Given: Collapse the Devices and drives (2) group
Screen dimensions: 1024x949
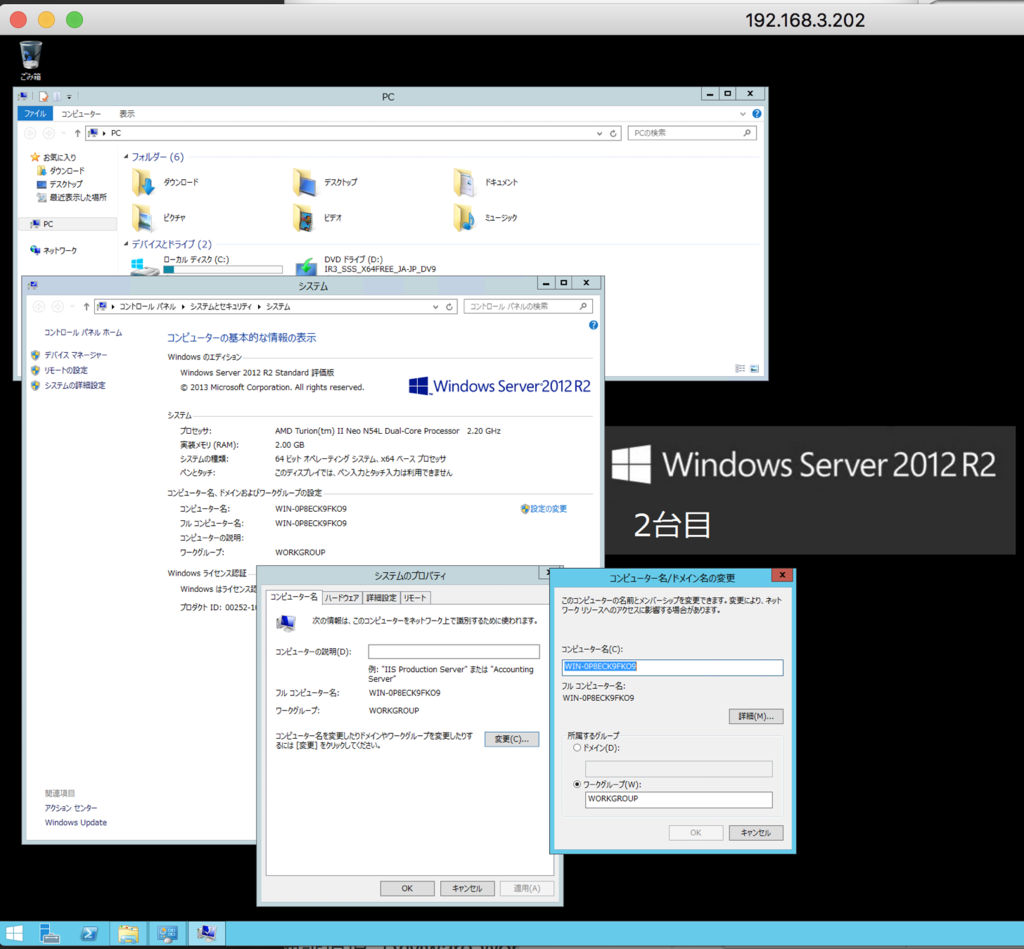Looking at the screenshot, I should point(126,244).
